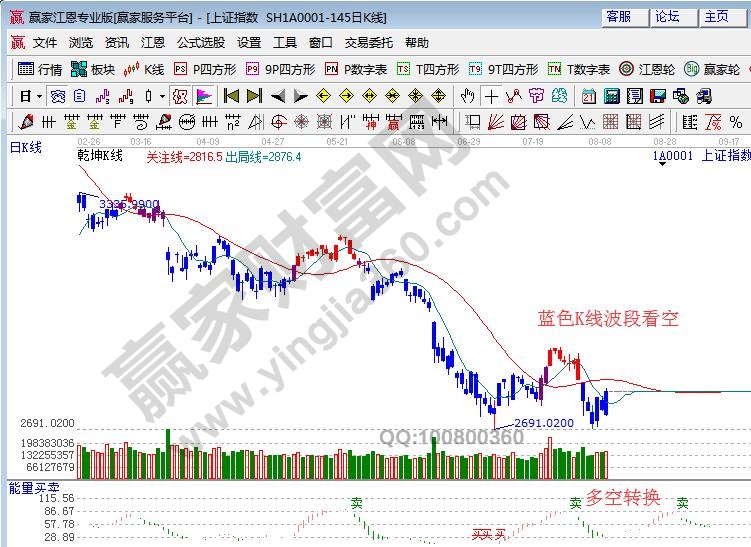Select the P四方形 square tool

point(206,69)
